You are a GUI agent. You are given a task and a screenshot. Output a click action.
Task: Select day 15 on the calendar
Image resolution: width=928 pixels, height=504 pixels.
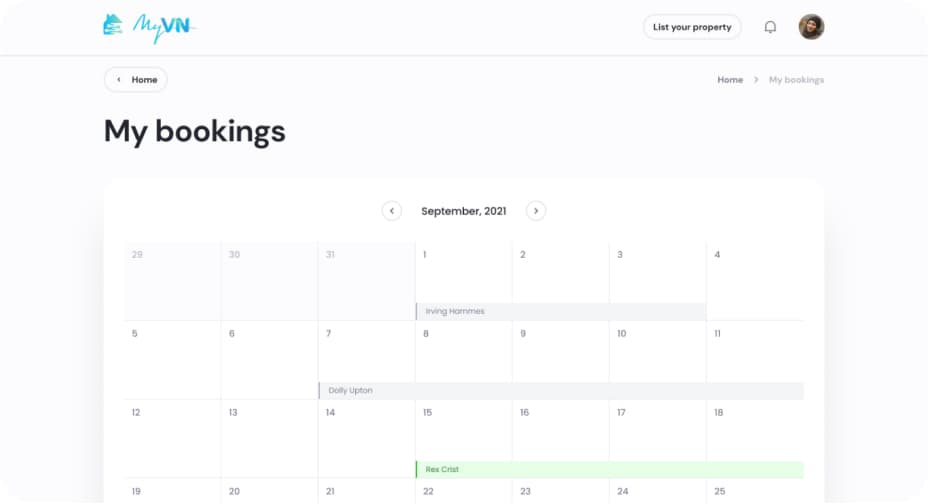(463, 439)
